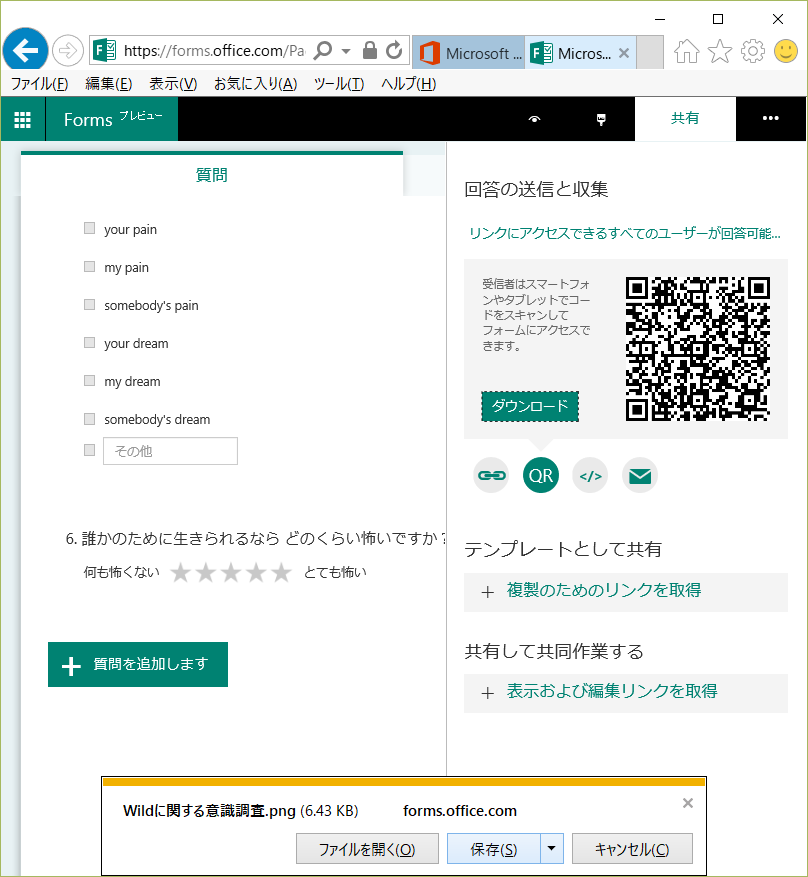The height and width of the screenshot is (877, 808).
Task: Check the 'your pain' checkbox
Action: 89,228
